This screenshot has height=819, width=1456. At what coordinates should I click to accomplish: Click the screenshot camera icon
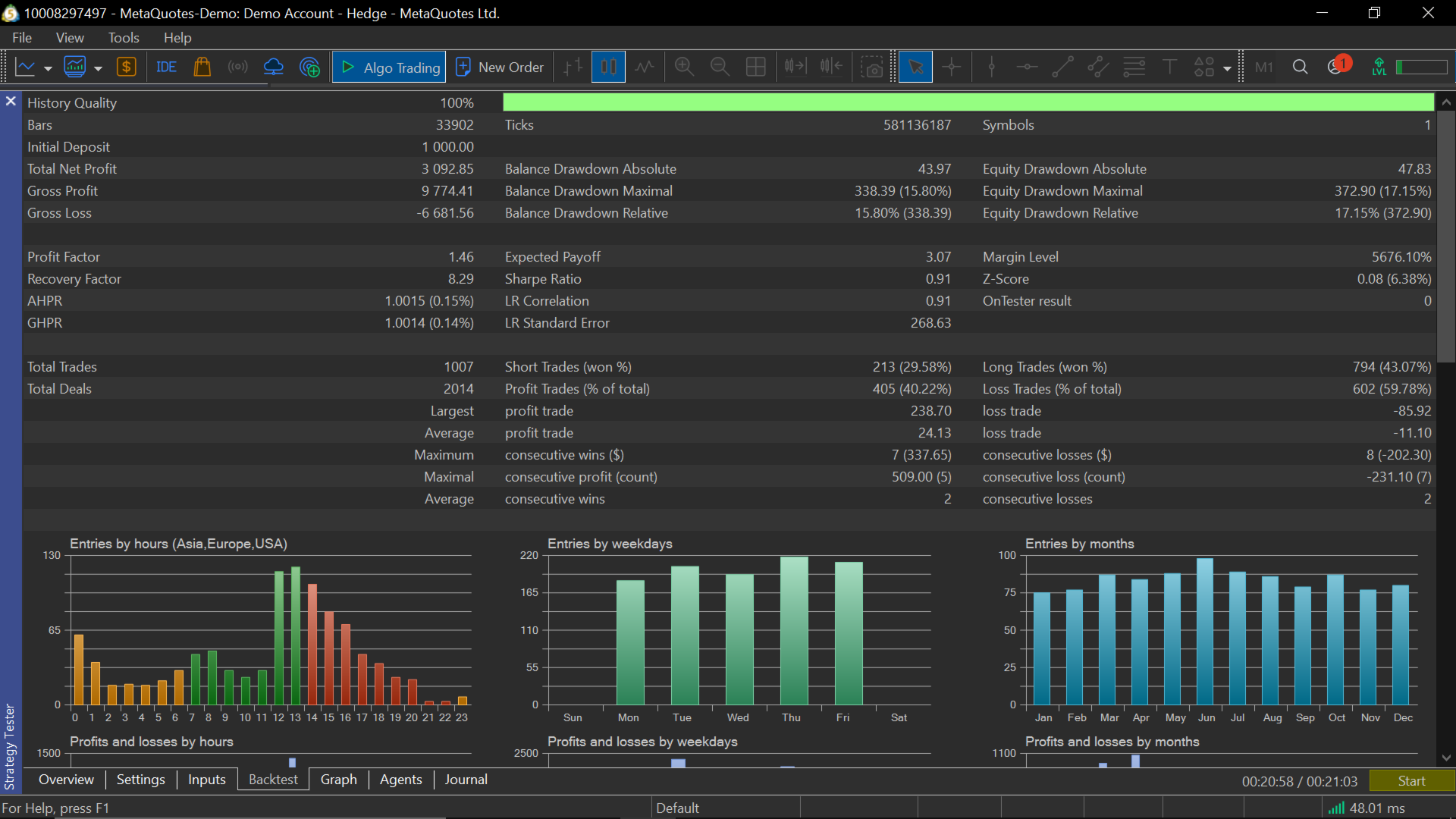[873, 67]
